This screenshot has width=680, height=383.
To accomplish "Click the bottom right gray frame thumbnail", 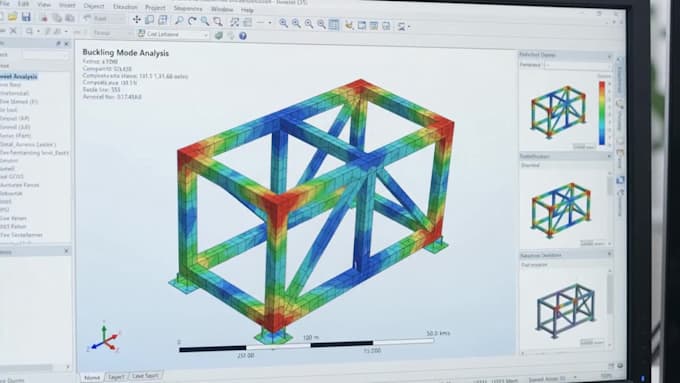I will [566, 310].
